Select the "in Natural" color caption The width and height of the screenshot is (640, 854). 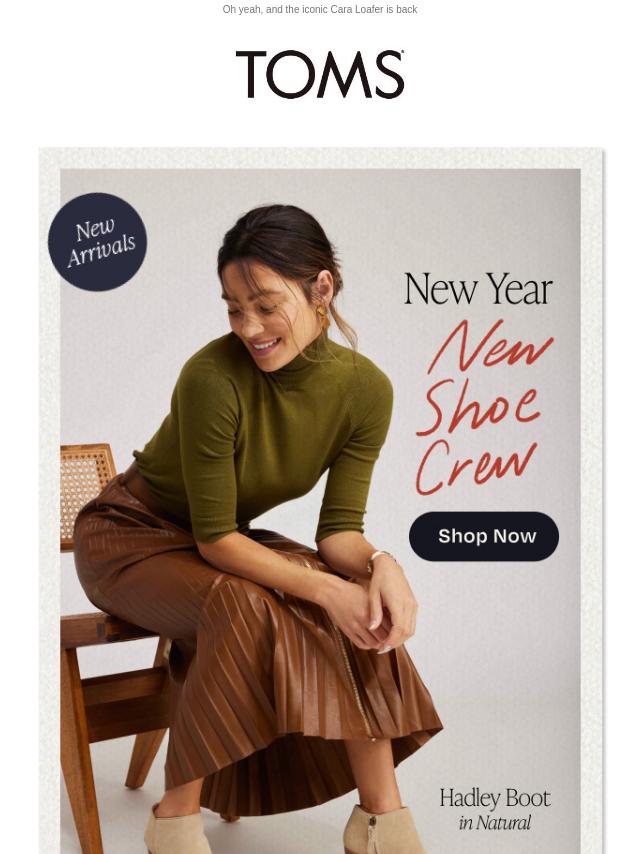[495, 822]
